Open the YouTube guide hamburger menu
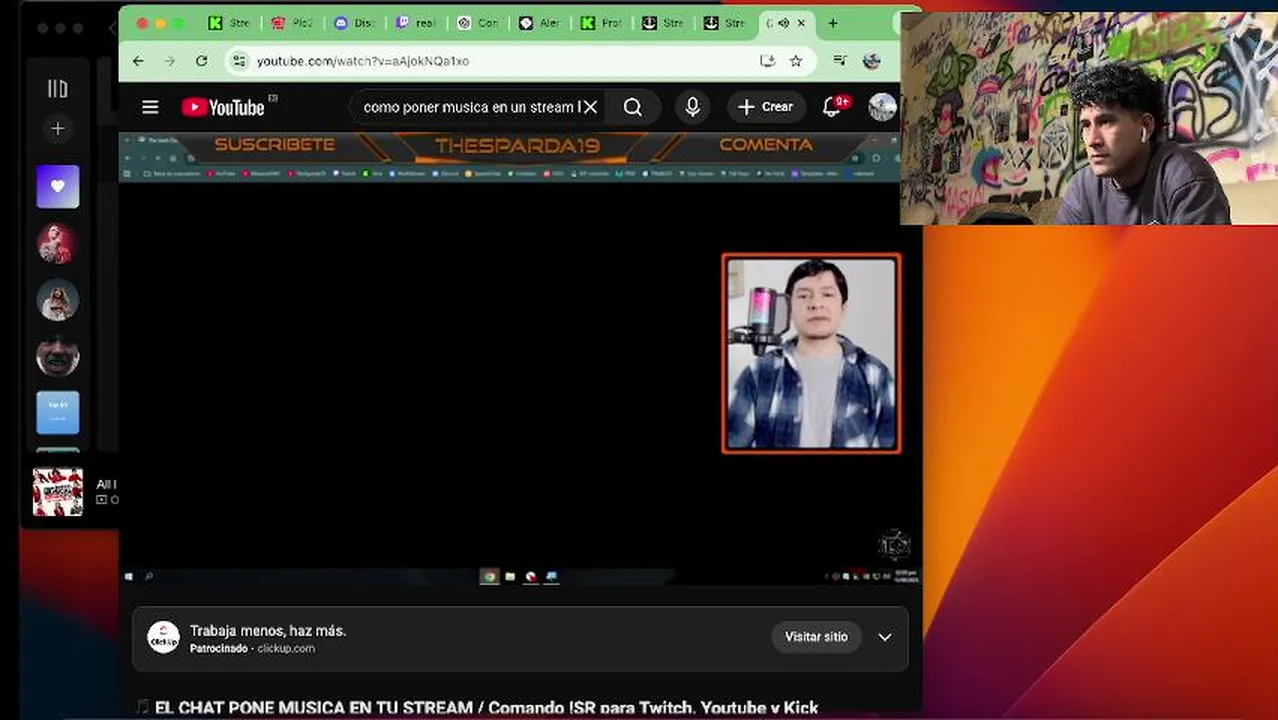This screenshot has height=720, width=1278. click(150, 107)
